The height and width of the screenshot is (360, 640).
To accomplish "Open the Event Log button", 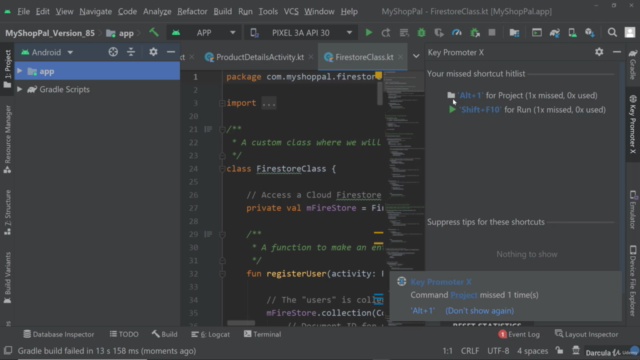I will tap(519, 334).
